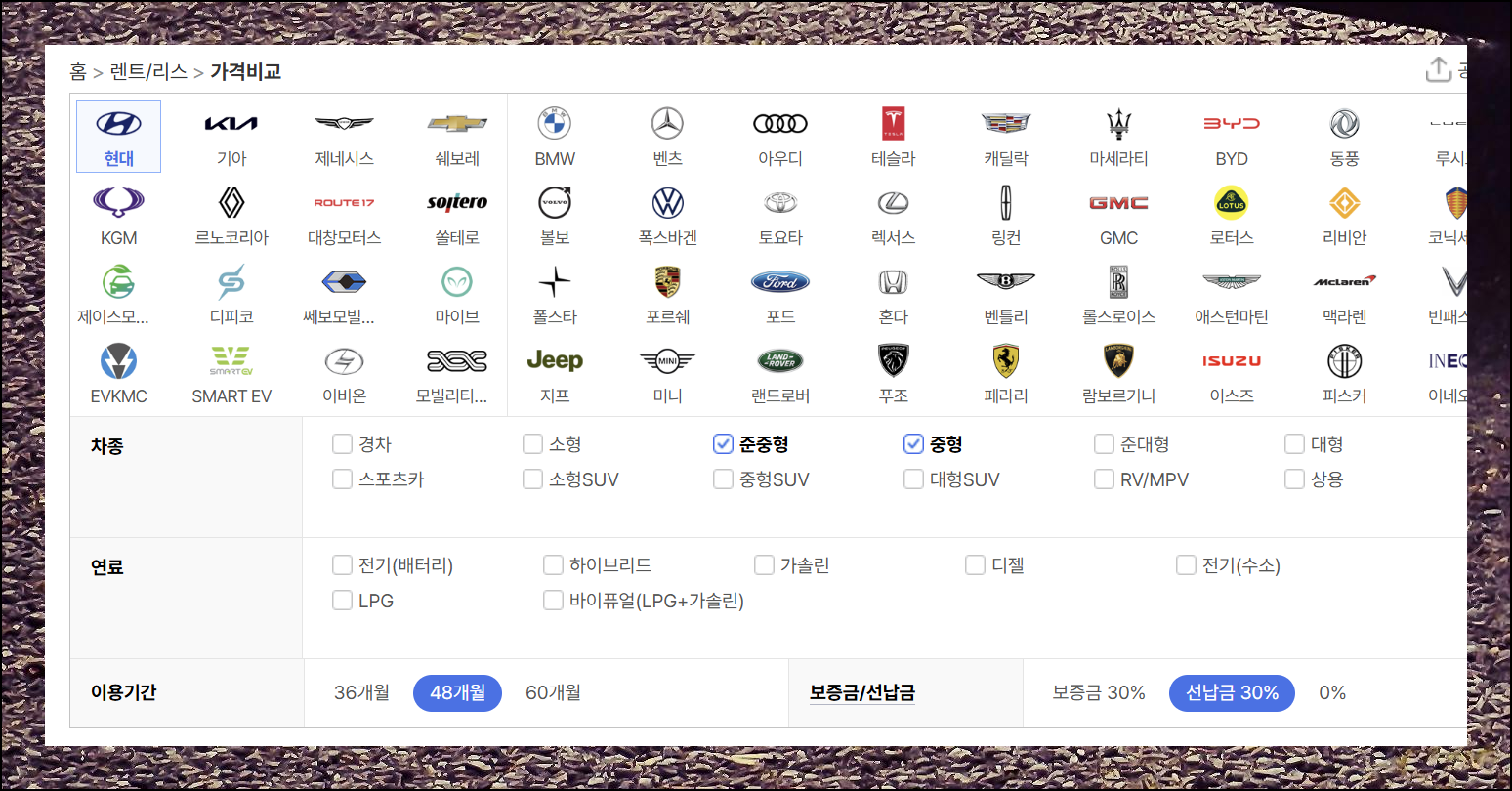Image resolution: width=1512 pixels, height=791 pixels.
Task: Select the Bentley (벤틀리) winged logo
Action: point(1006,282)
